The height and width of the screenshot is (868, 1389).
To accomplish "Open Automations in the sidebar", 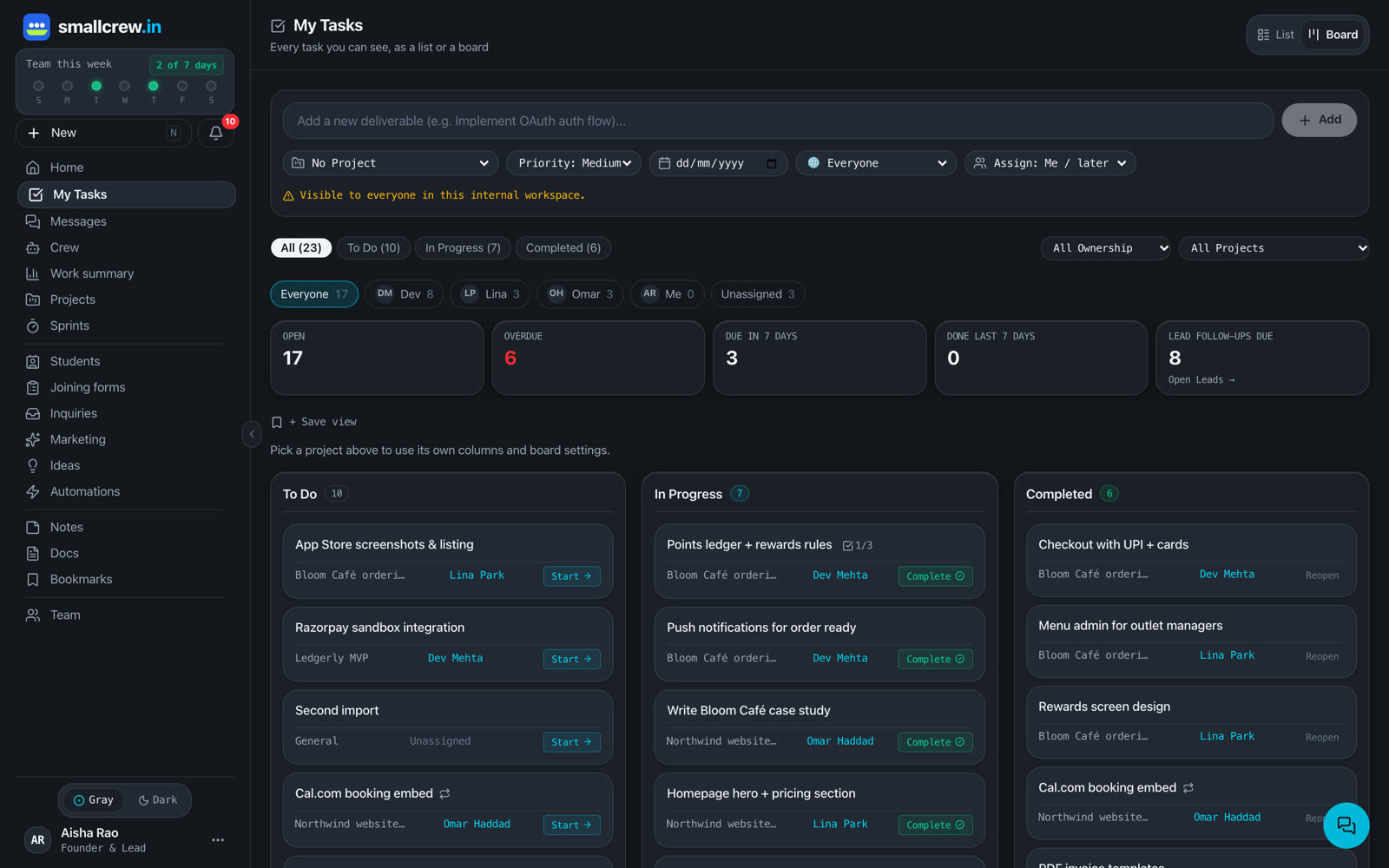I will pos(126,491).
